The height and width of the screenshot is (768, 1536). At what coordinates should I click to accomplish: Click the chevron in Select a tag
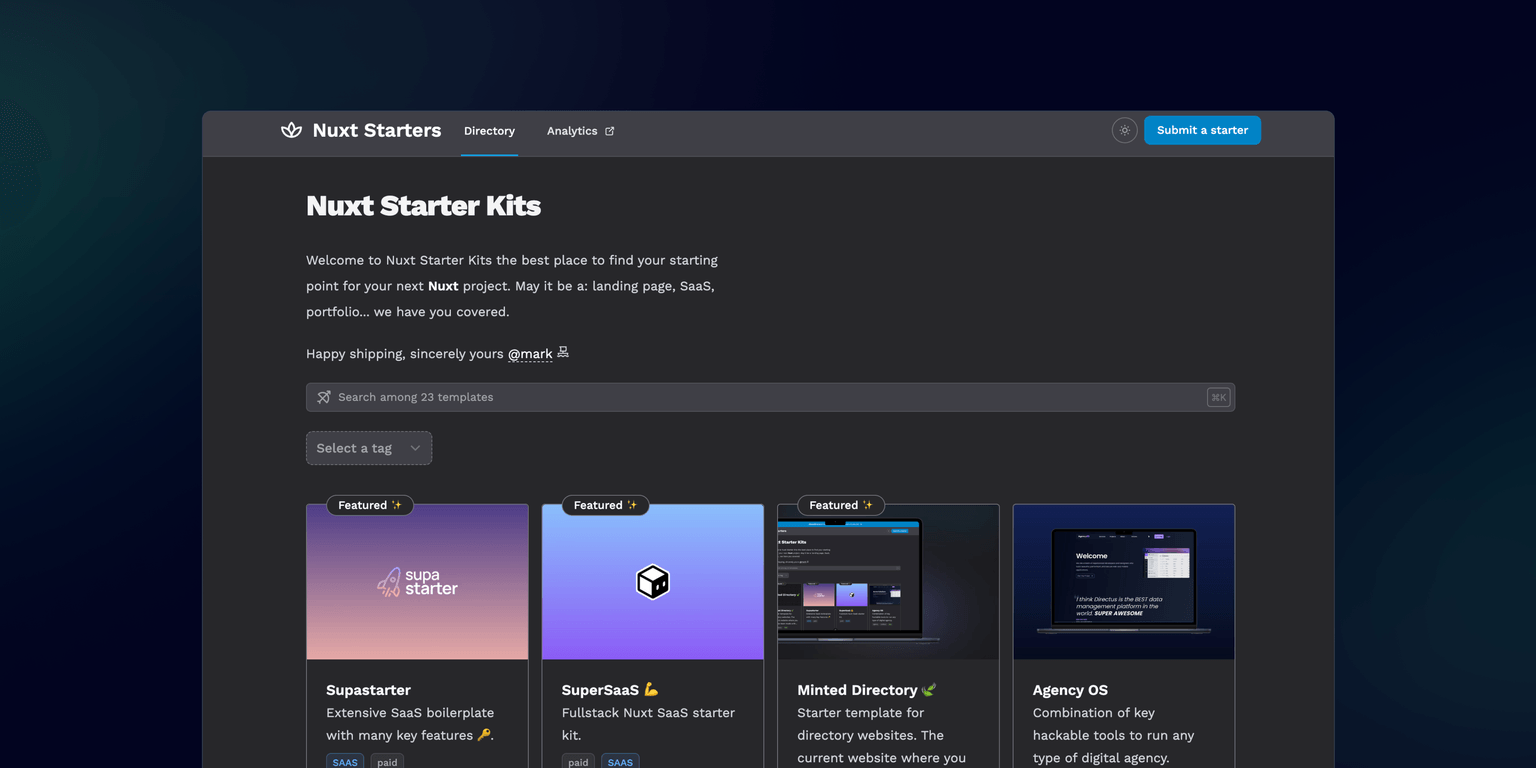tap(415, 448)
